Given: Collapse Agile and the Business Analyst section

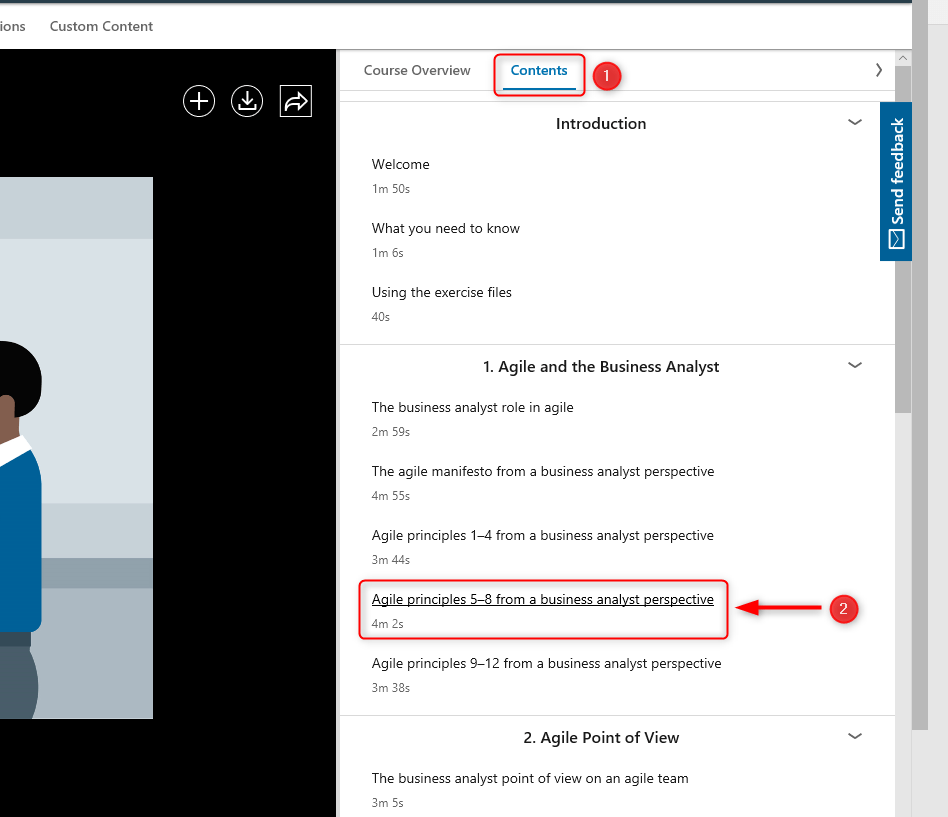Looking at the screenshot, I should (x=854, y=365).
